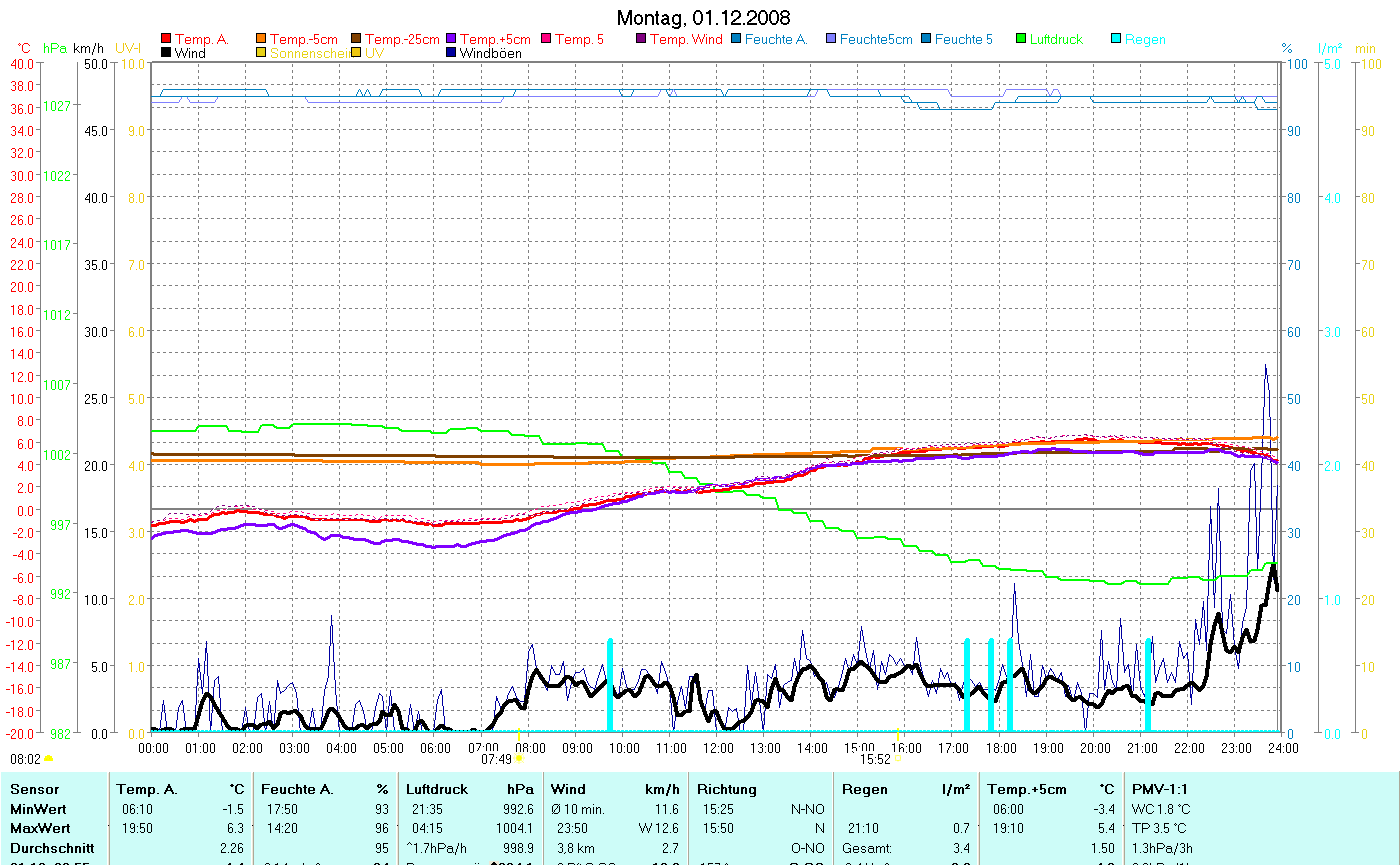Click the PMV-1:1 header in table
This screenshot has width=1400, height=865.
tap(1160, 789)
